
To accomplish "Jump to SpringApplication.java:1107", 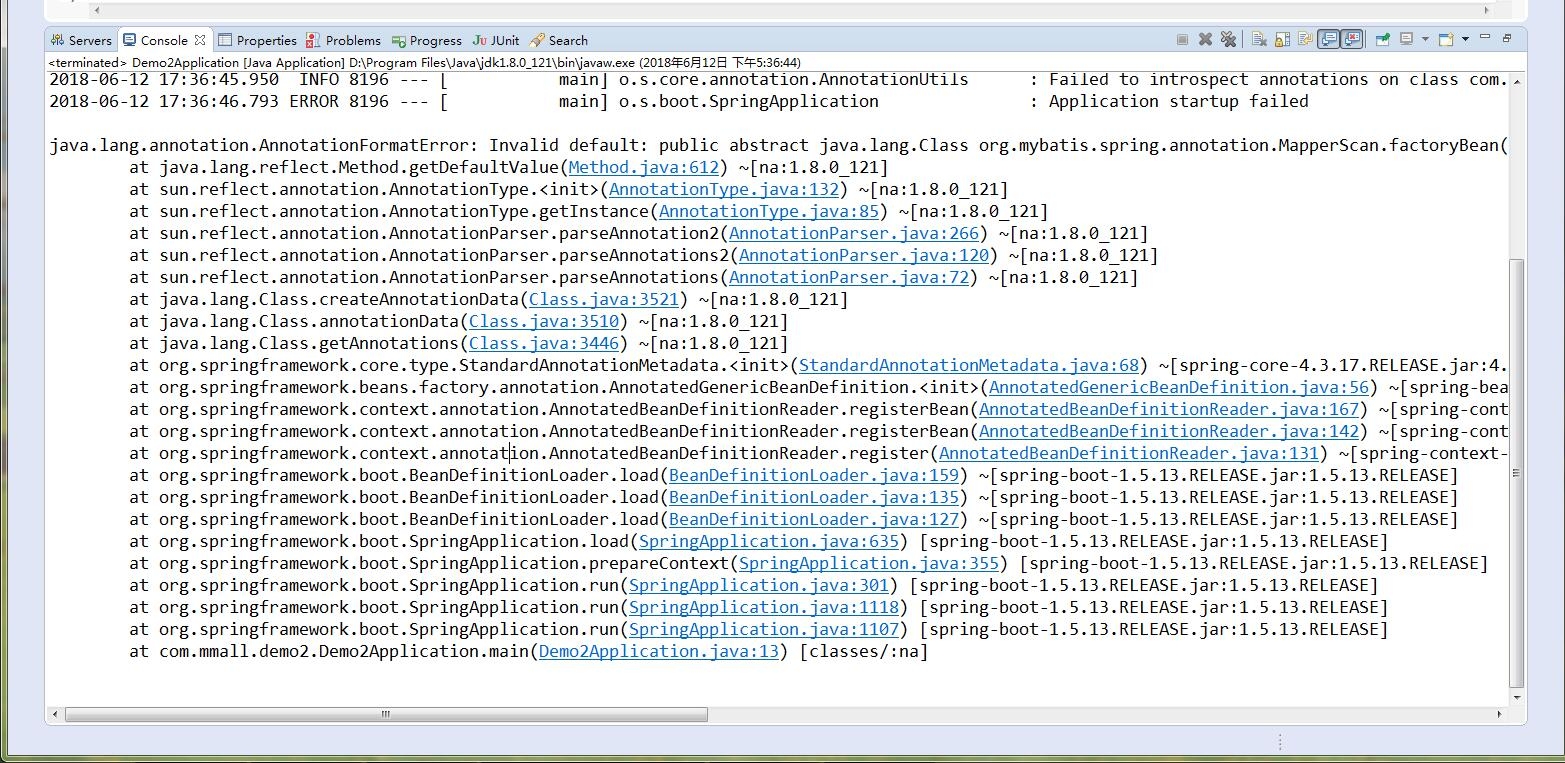I will point(764,629).
